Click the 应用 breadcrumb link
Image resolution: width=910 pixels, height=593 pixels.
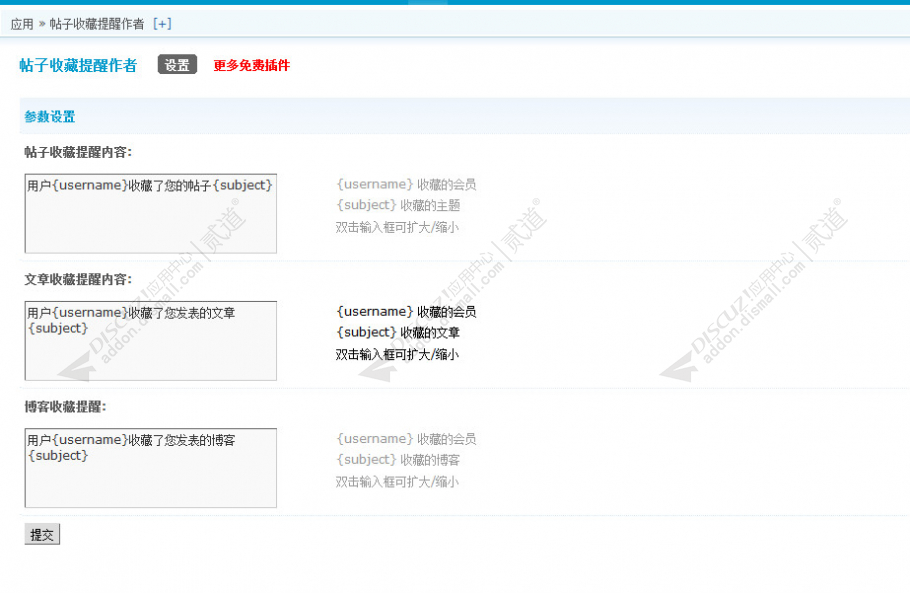point(22,24)
